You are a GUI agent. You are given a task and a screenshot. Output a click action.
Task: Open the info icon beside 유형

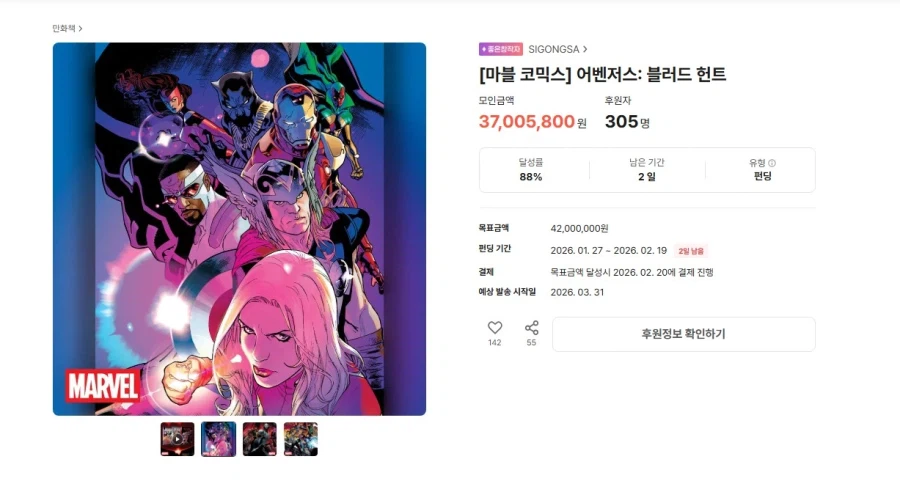pos(772,163)
